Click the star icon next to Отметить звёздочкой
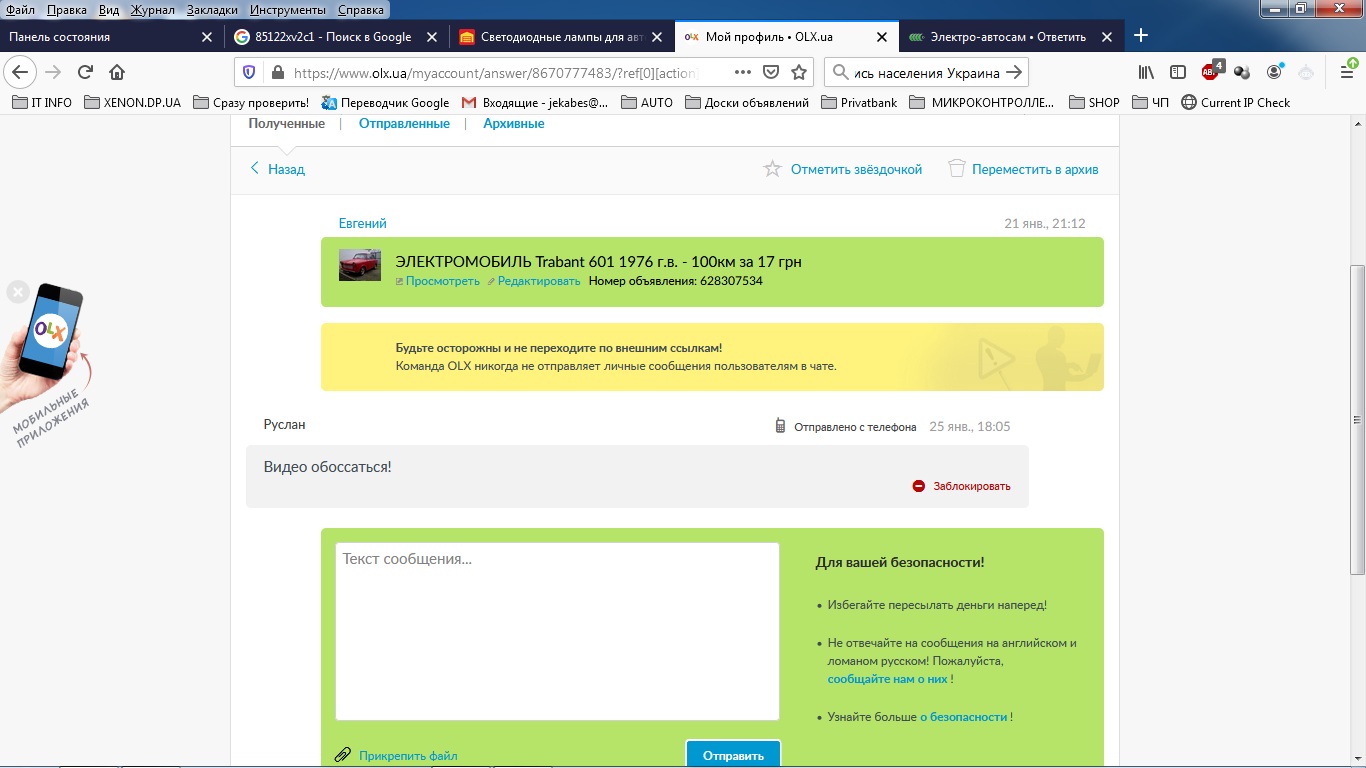Screen dimensions: 1366x768 pyautogui.click(x=772, y=169)
